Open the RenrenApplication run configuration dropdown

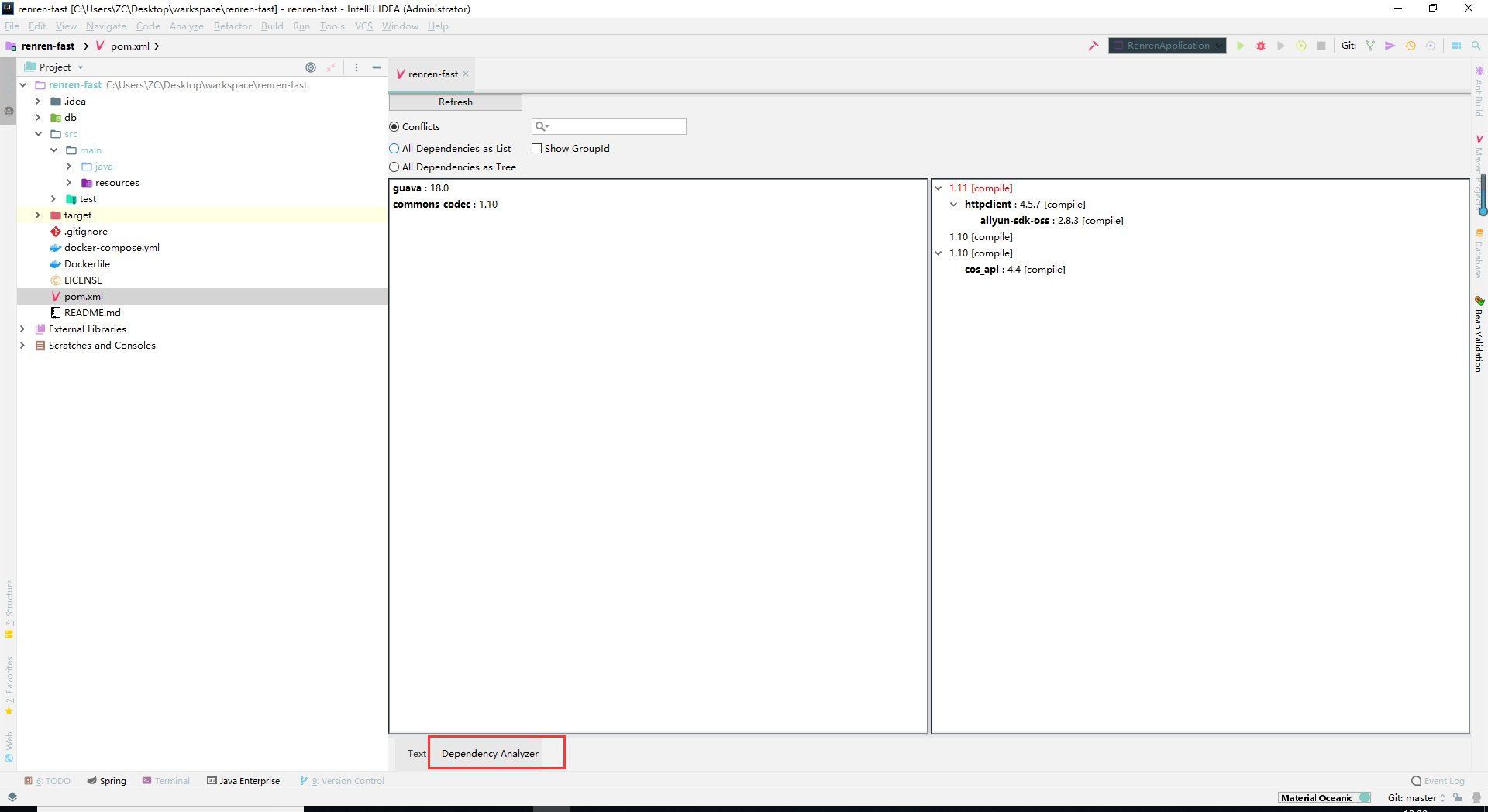click(x=1167, y=46)
